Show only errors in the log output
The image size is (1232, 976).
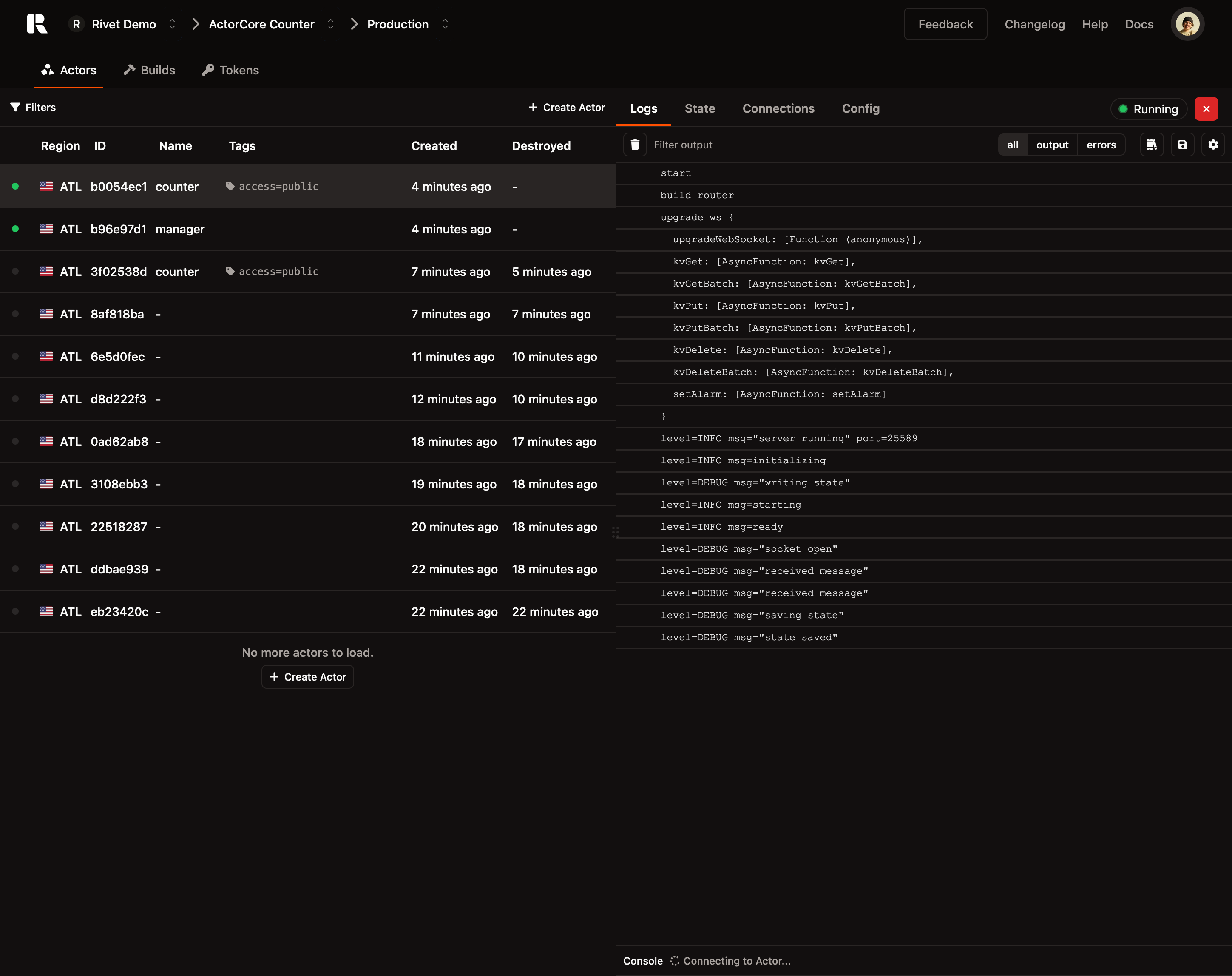click(1102, 145)
